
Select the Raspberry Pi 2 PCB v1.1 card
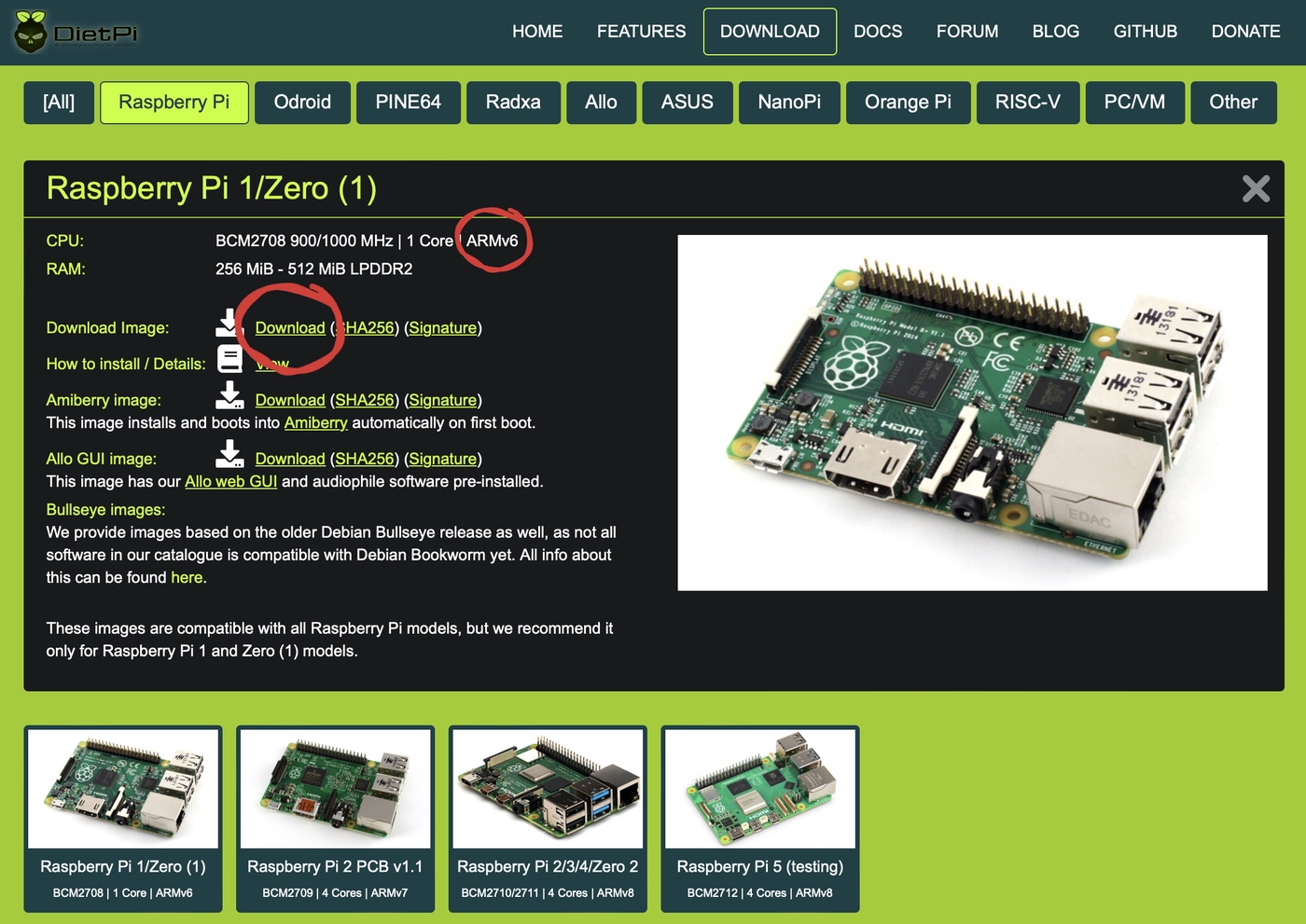335,819
